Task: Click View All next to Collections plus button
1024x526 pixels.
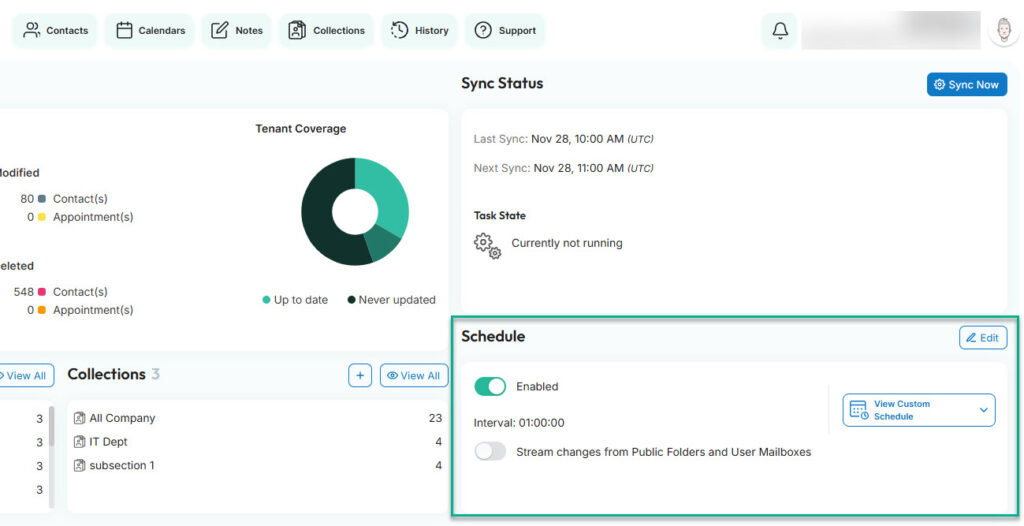Action: click(414, 375)
